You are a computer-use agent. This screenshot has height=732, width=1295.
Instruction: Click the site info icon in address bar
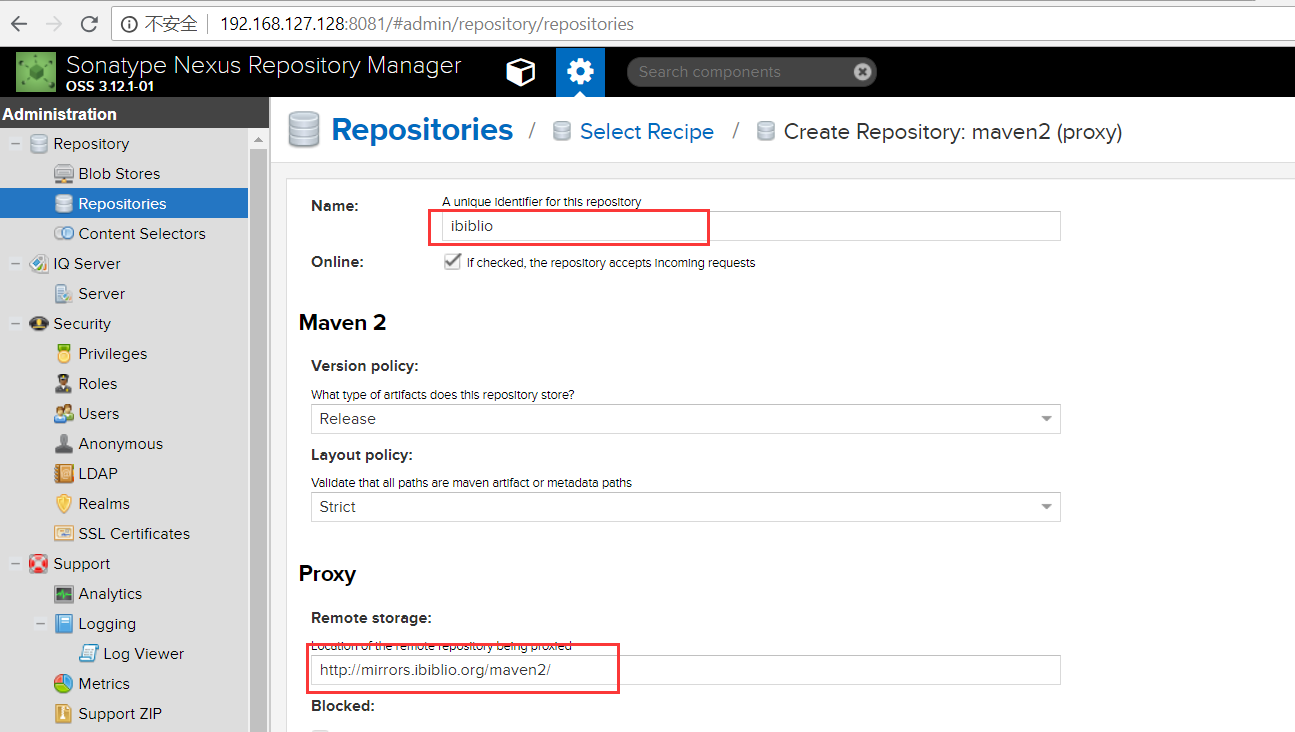(x=129, y=24)
